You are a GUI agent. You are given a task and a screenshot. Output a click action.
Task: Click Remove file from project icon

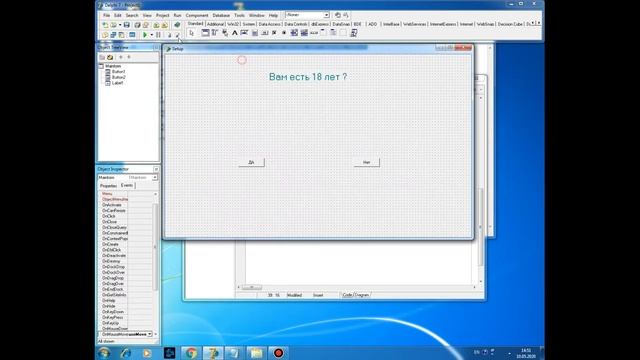(164, 25)
